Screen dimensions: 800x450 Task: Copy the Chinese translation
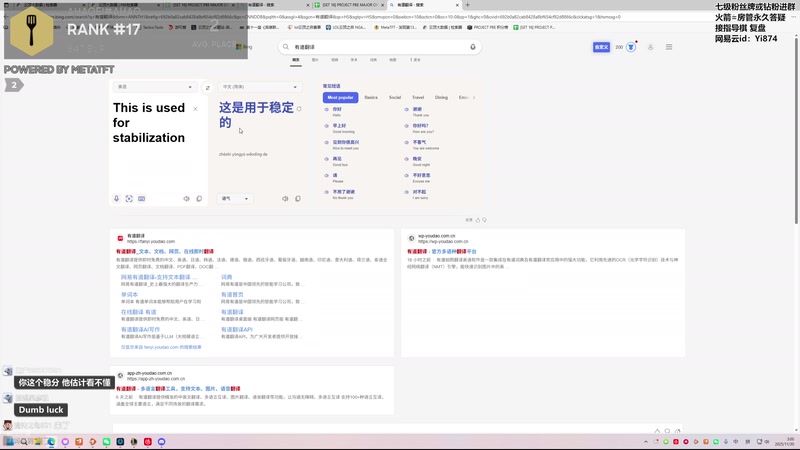297,198
